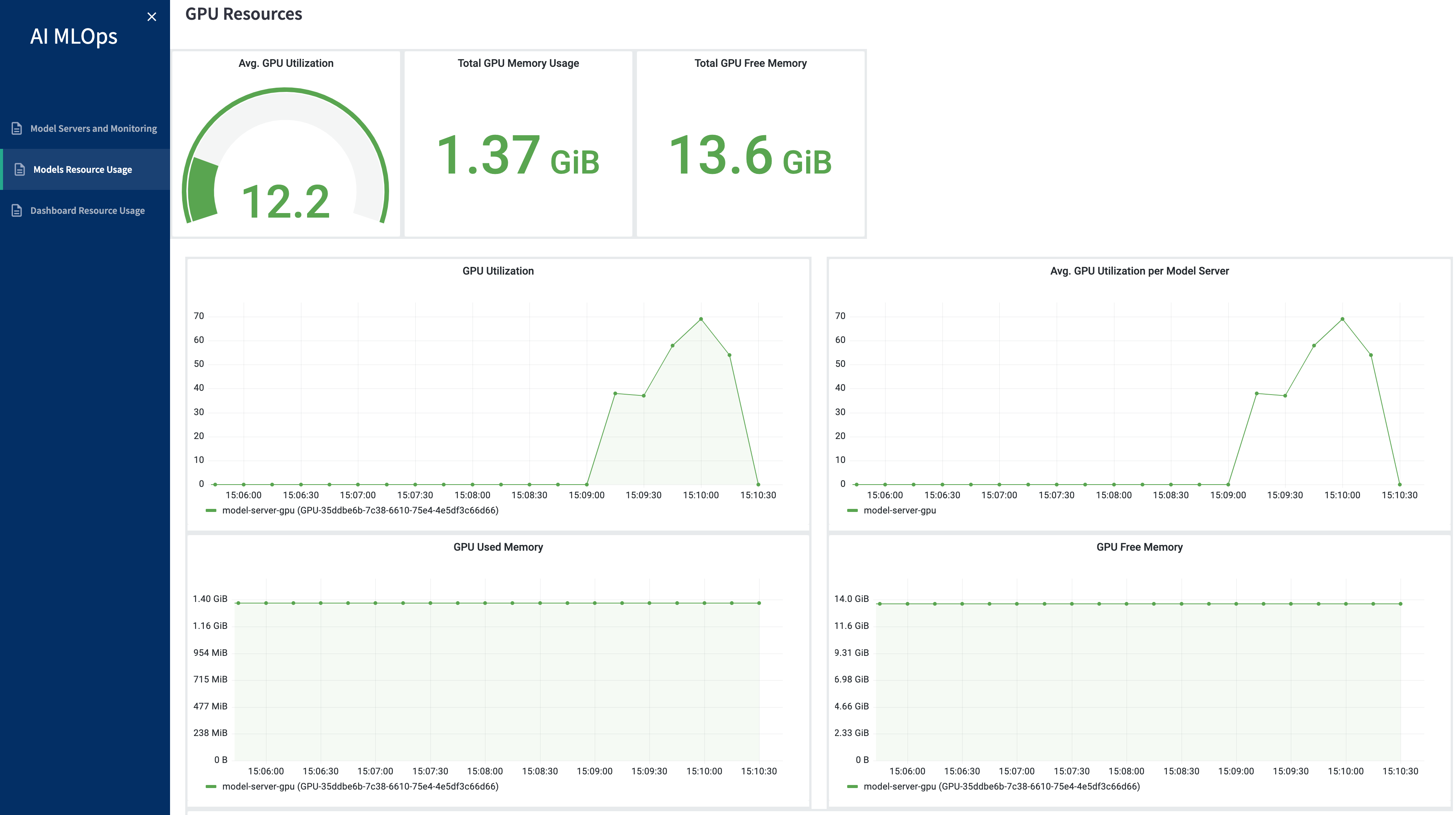This screenshot has width=1456, height=815.
Task: Select the Dashboard Resource Usage menu item
Action: coord(87,210)
